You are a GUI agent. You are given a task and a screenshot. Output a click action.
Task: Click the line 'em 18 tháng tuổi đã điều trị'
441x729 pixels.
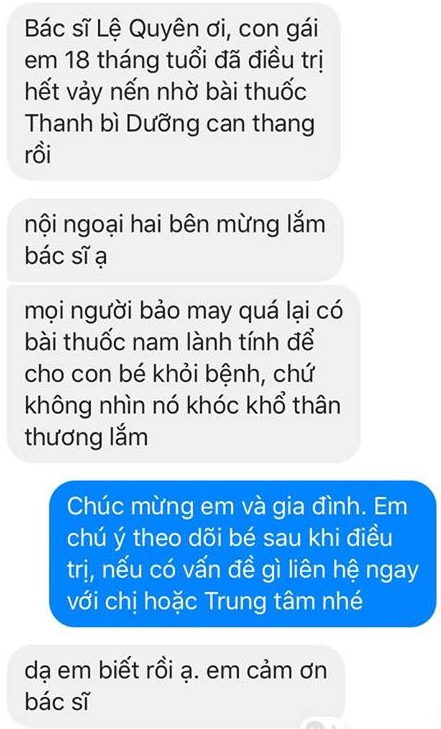click(x=173, y=61)
